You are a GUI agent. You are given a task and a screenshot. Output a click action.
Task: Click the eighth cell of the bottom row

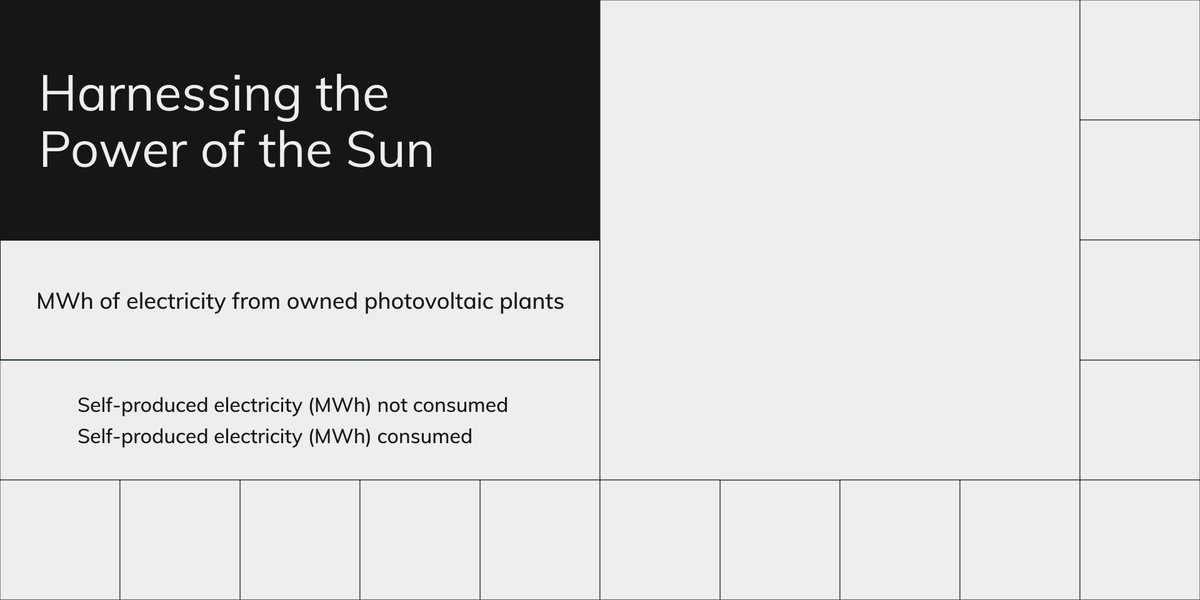tap(900, 540)
